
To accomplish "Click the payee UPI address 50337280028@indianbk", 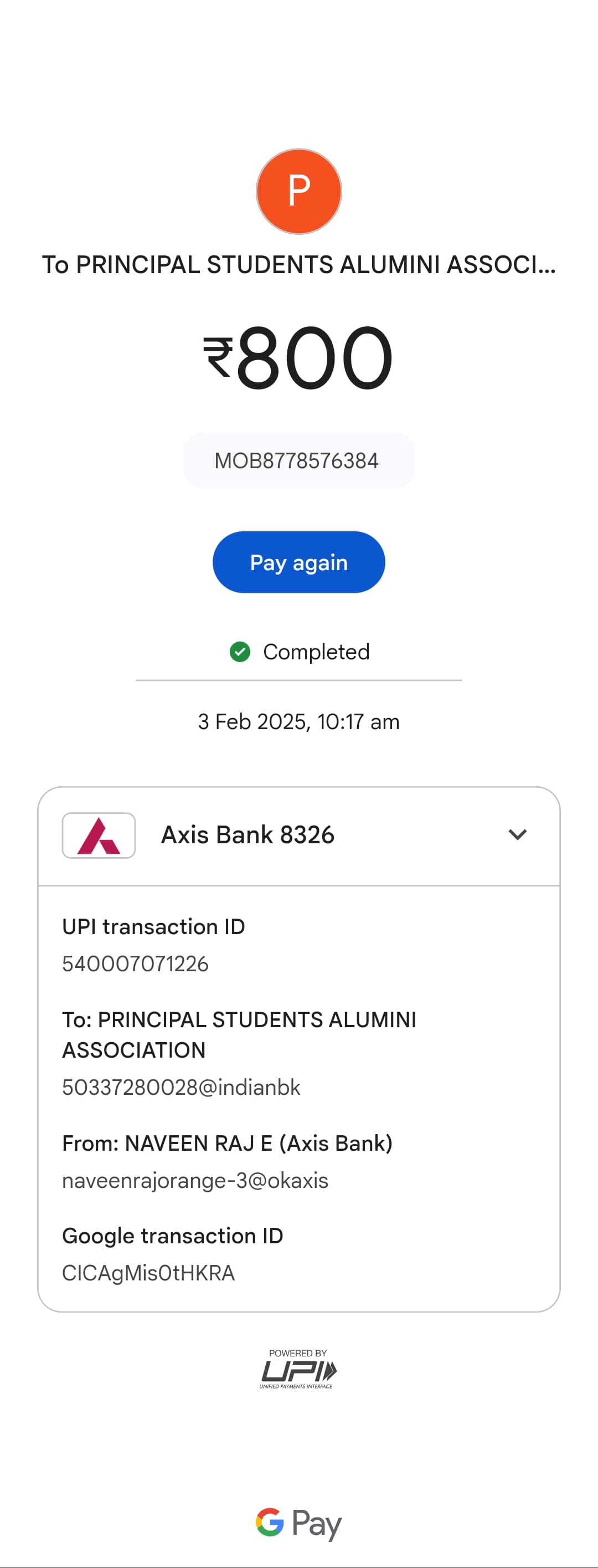I will tap(181, 1087).
